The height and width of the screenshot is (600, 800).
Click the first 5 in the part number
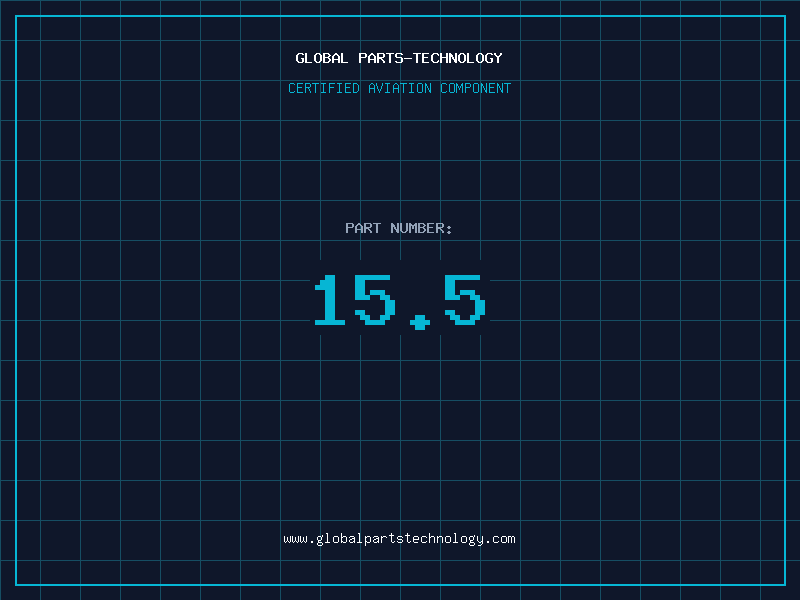pyautogui.click(x=376, y=301)
